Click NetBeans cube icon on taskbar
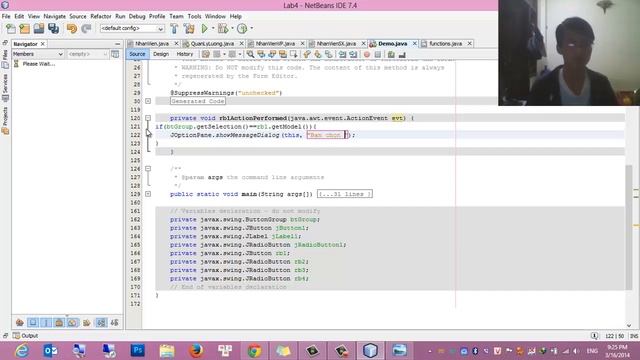Screen dimensions: 640x360 (x=370, y=351)
